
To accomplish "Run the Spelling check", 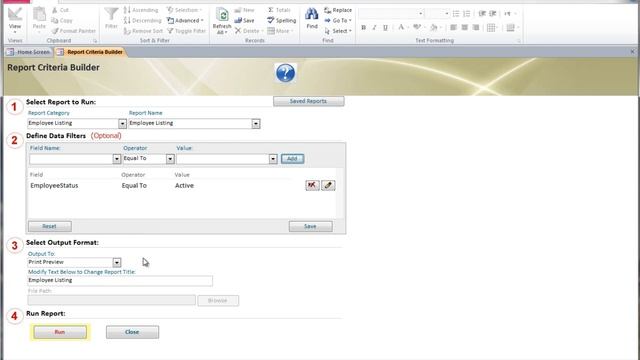I will click(x=282, y=20).
